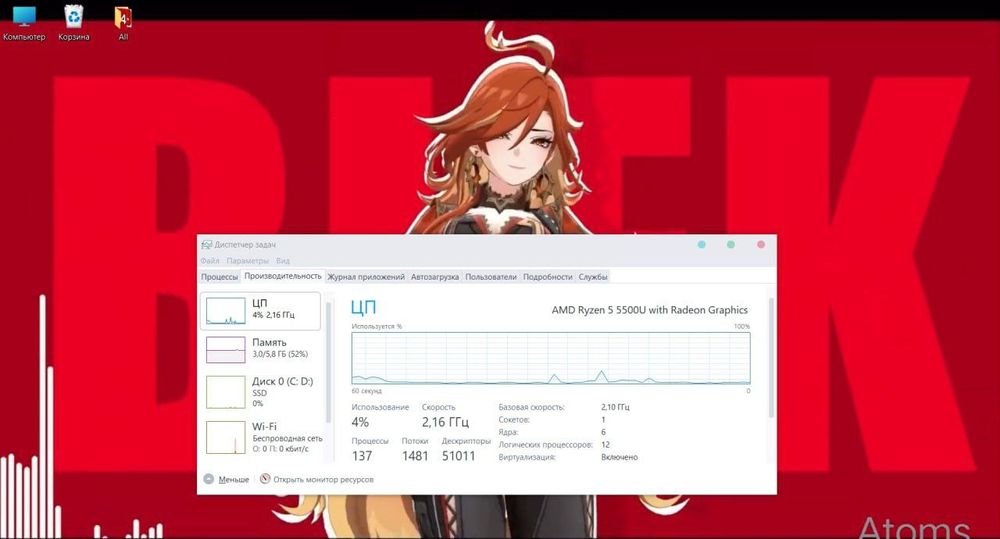Click the Ядра label
1000x539 pixels.
point(508,432)
